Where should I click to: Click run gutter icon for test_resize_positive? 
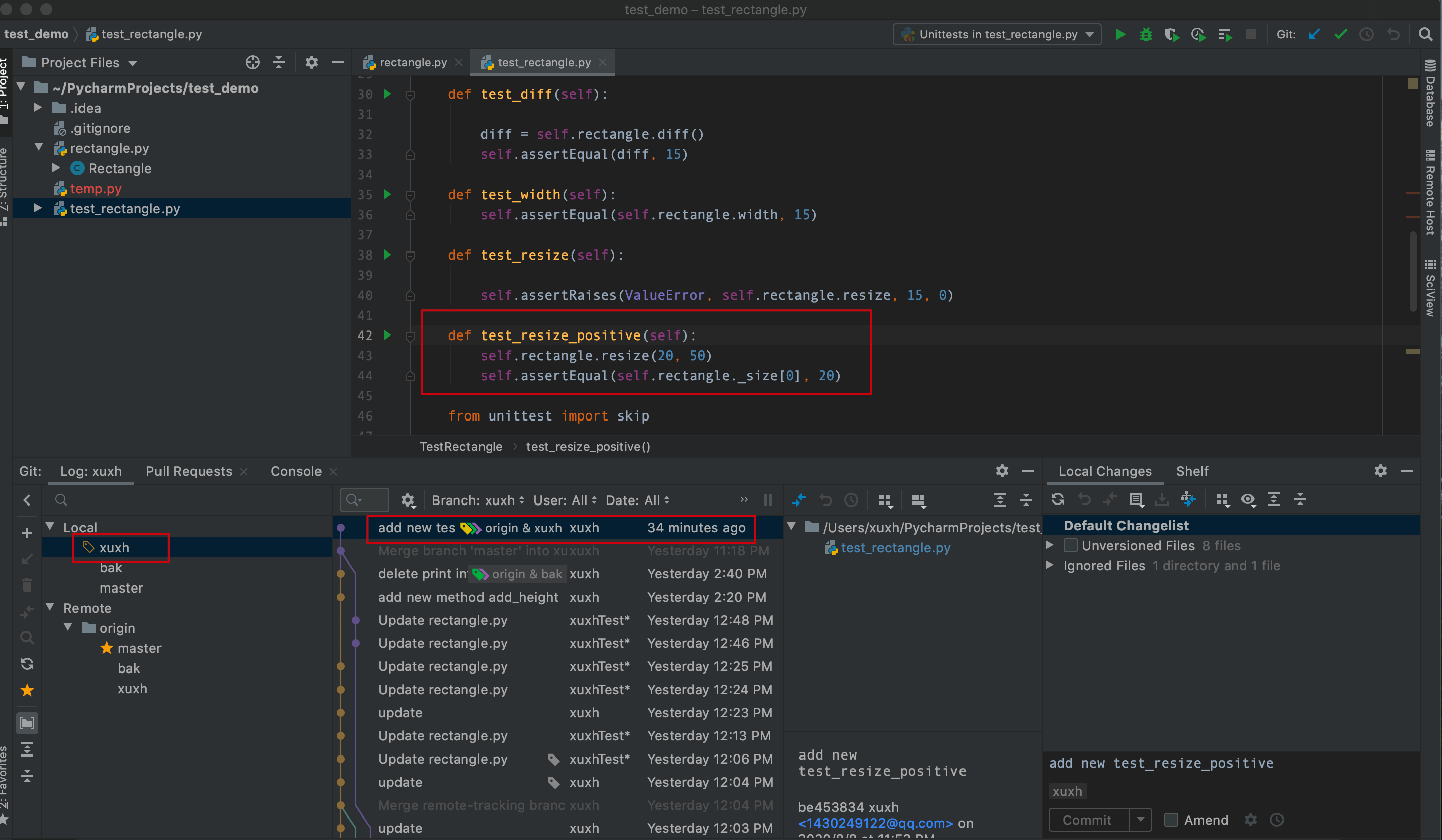coord(388,334)
